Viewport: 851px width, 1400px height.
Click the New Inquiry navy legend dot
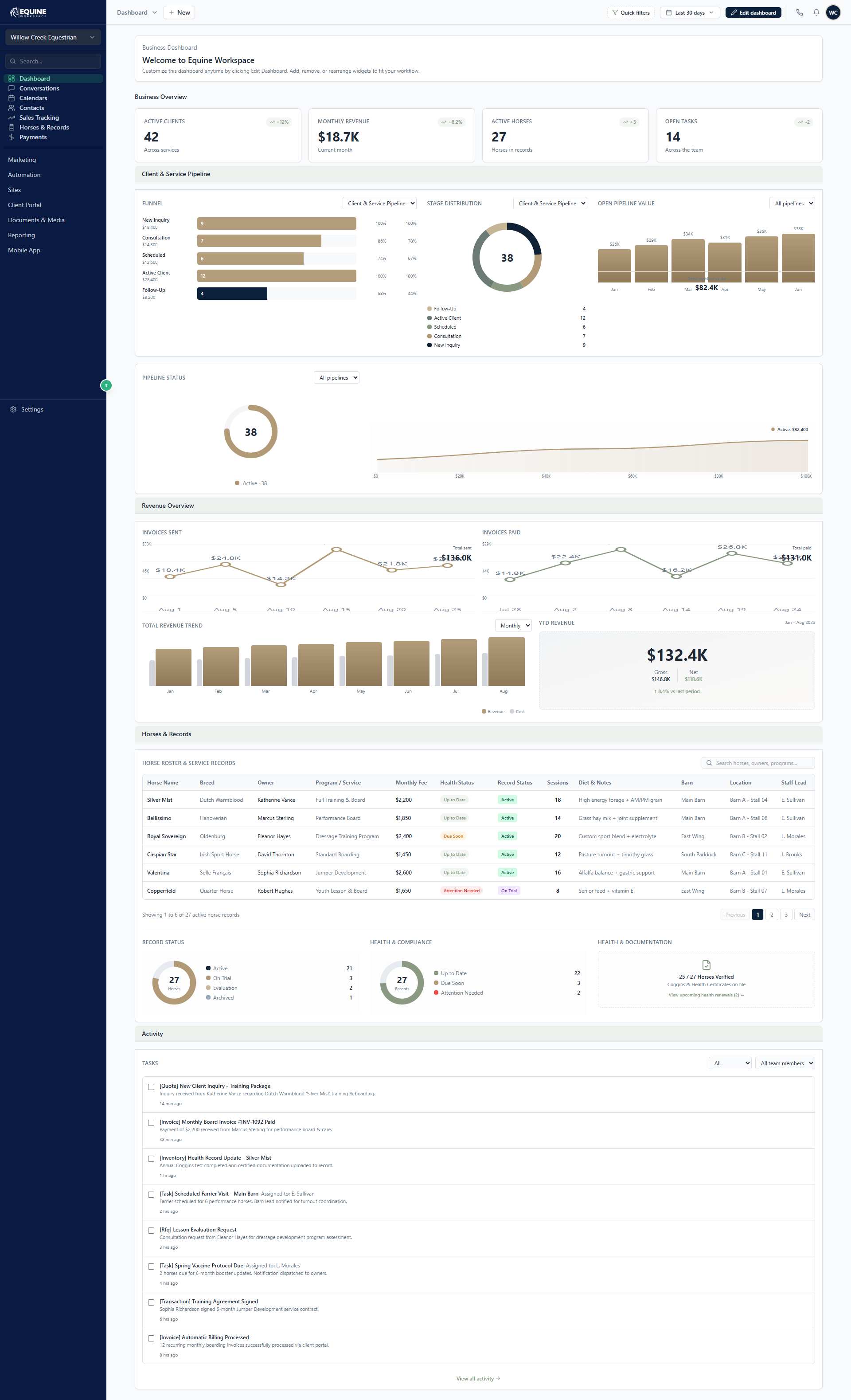pos(429,345)
